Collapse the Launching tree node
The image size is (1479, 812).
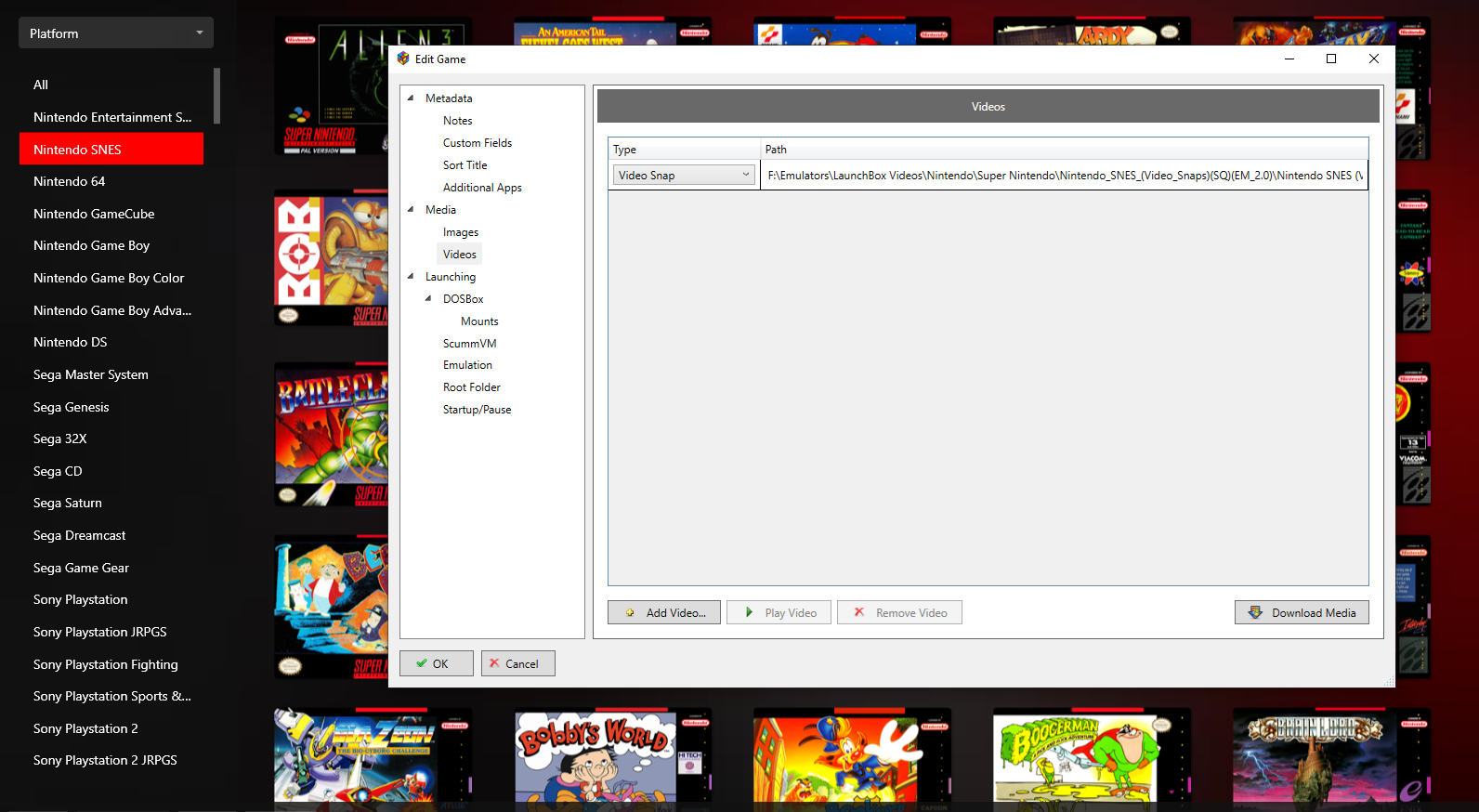pos(411,276)
